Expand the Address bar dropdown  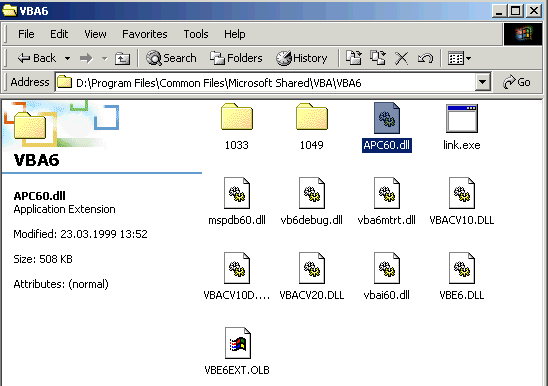(483, 83)
